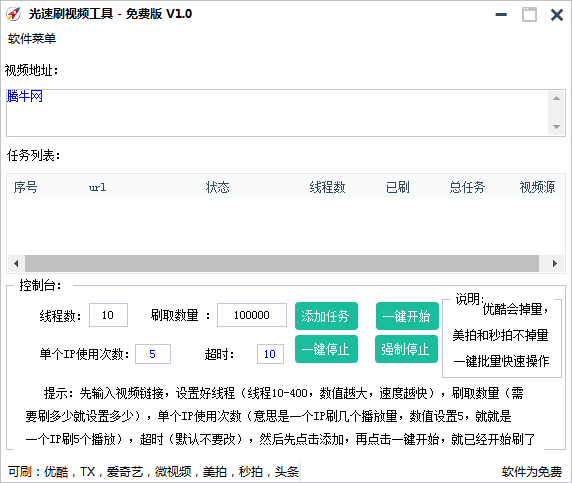Click the task list horizontal scrollbar thumb
The height and width of the screenshot is (483, 572).
point(282,263)
